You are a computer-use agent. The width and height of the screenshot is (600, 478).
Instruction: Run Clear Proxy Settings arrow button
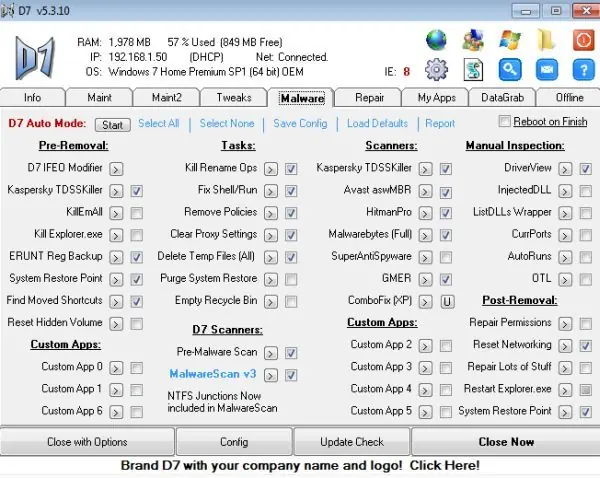click(271, 235)
